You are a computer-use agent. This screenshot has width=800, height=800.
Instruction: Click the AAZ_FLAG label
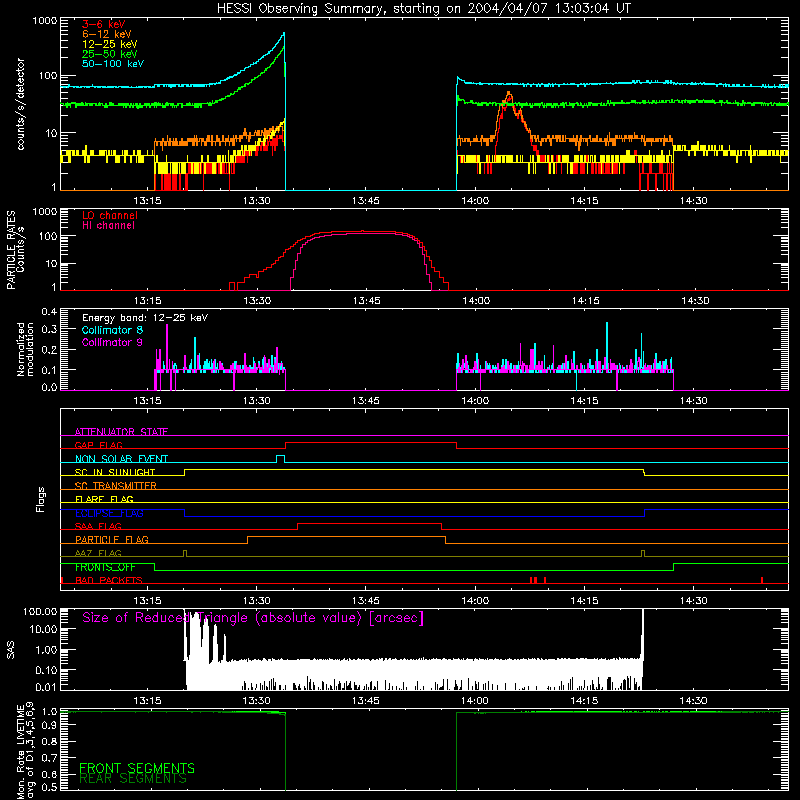pyautogui.click(x=98, y=553)
